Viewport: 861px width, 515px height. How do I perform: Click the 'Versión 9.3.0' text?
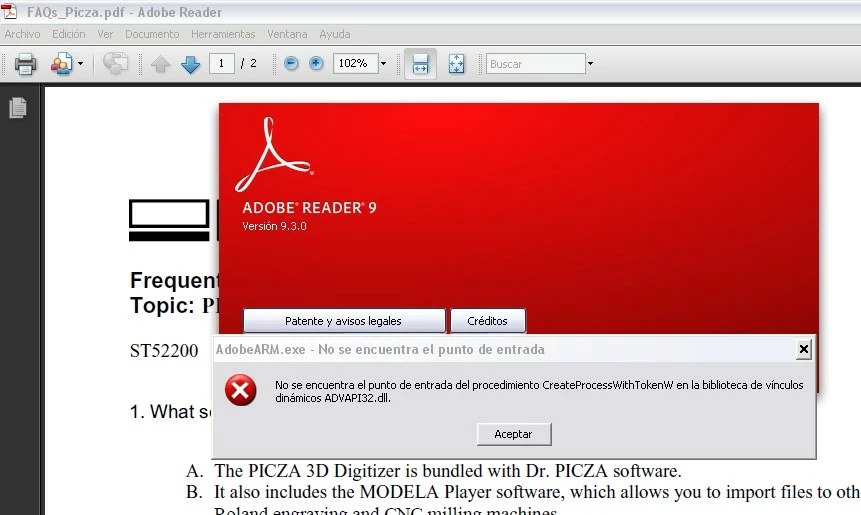pyautogui.click(x=274, y=226)
